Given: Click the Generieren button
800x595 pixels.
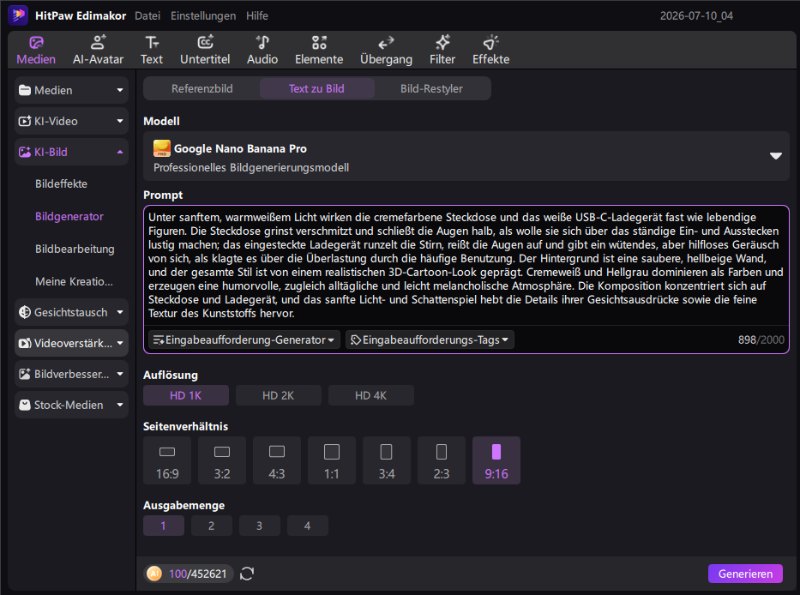Looking at the screenshot, I should coord(745,574).
